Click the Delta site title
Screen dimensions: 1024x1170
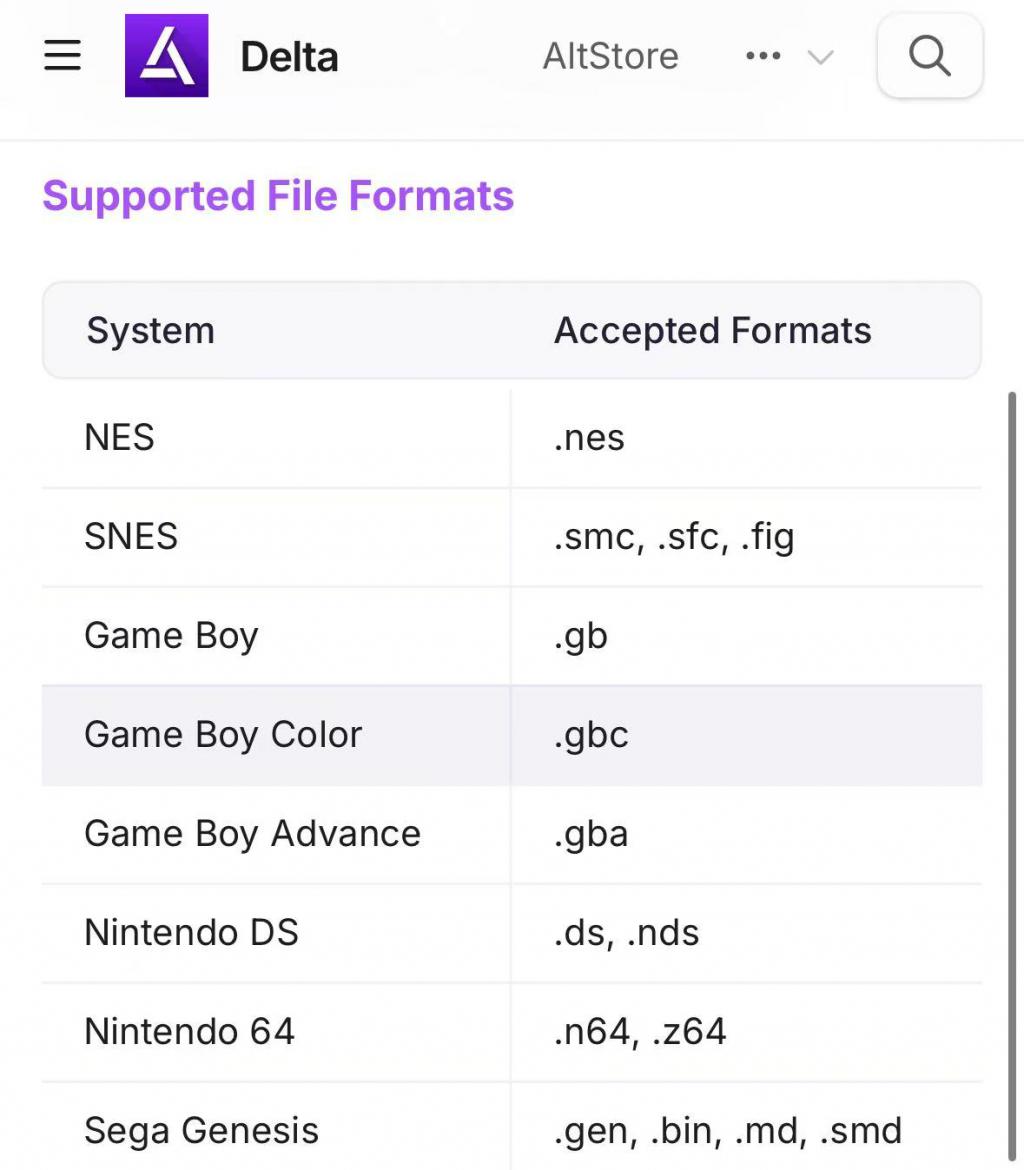[x=289, y=57]
